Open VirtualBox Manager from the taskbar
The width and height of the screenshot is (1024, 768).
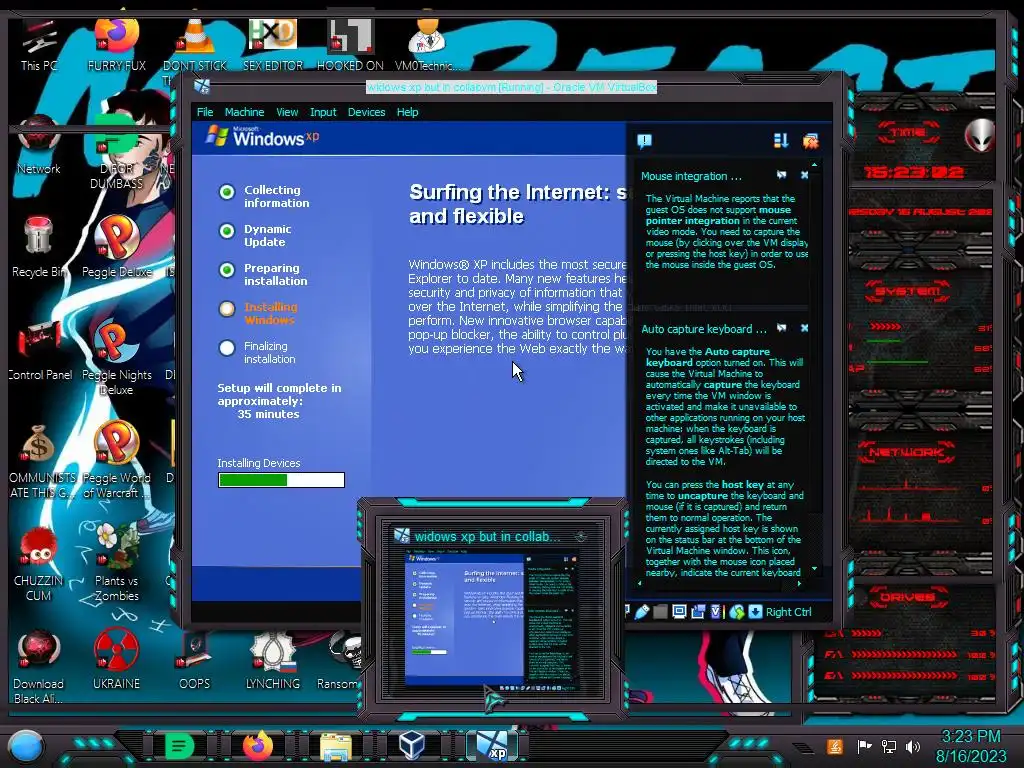tap(412, 745)
